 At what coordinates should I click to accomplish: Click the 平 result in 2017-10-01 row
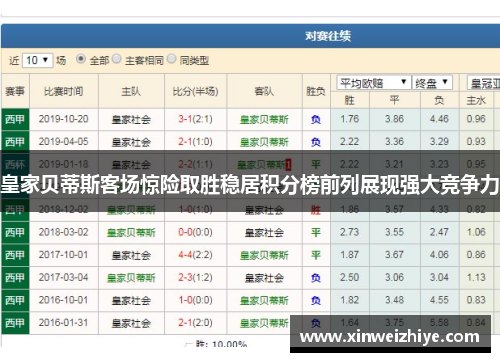[x=316, y=255]
